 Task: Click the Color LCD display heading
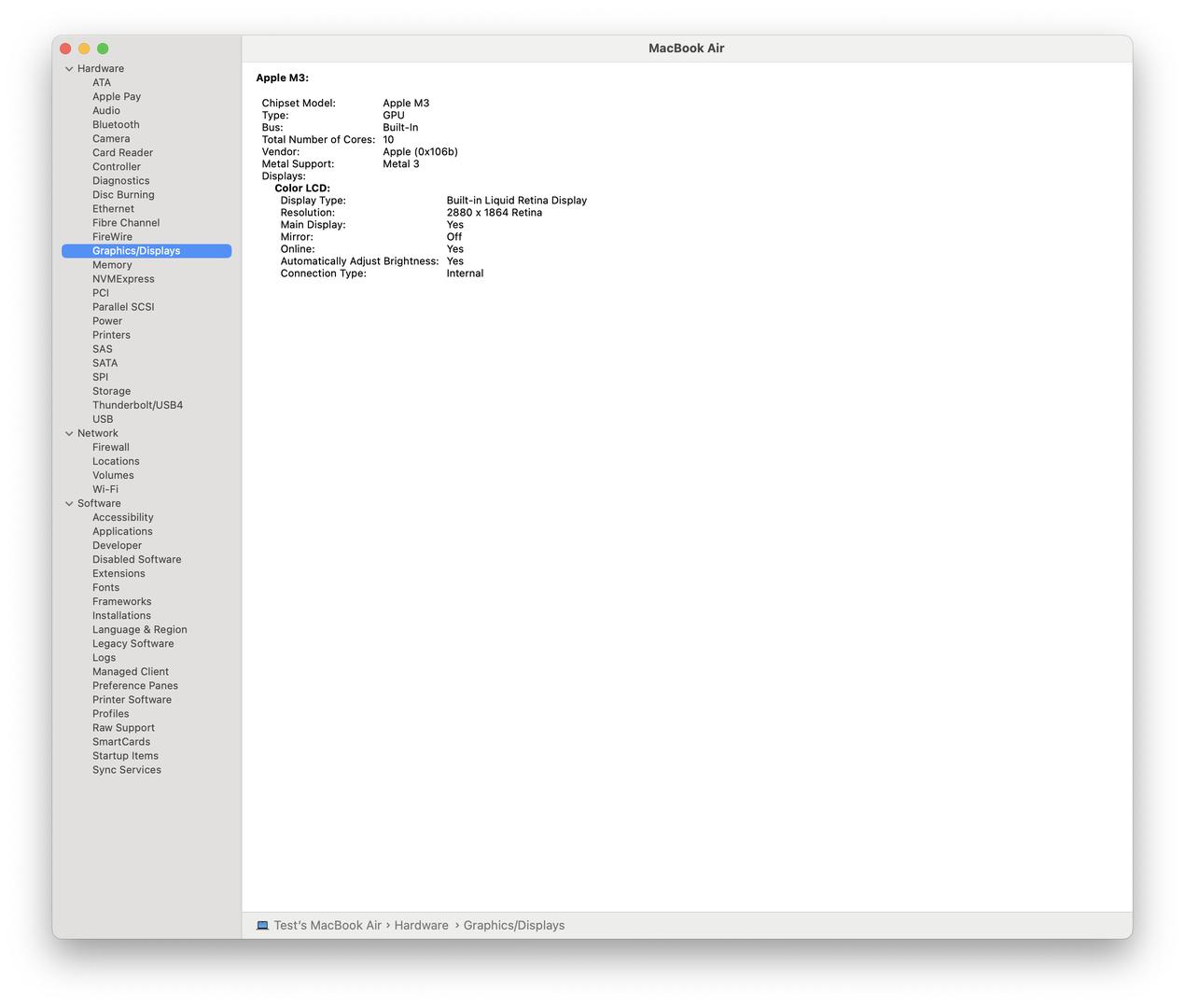302,189
